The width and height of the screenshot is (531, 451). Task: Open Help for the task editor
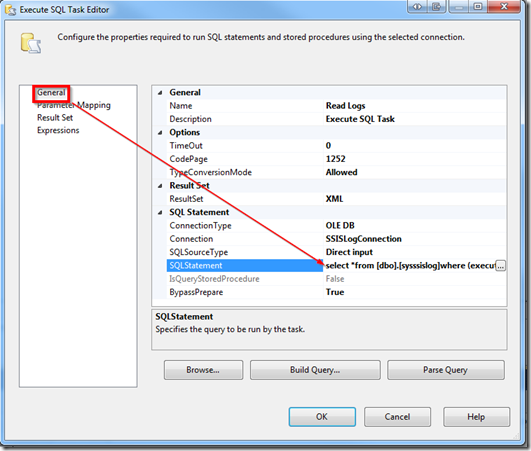click(x=476, y=416)
